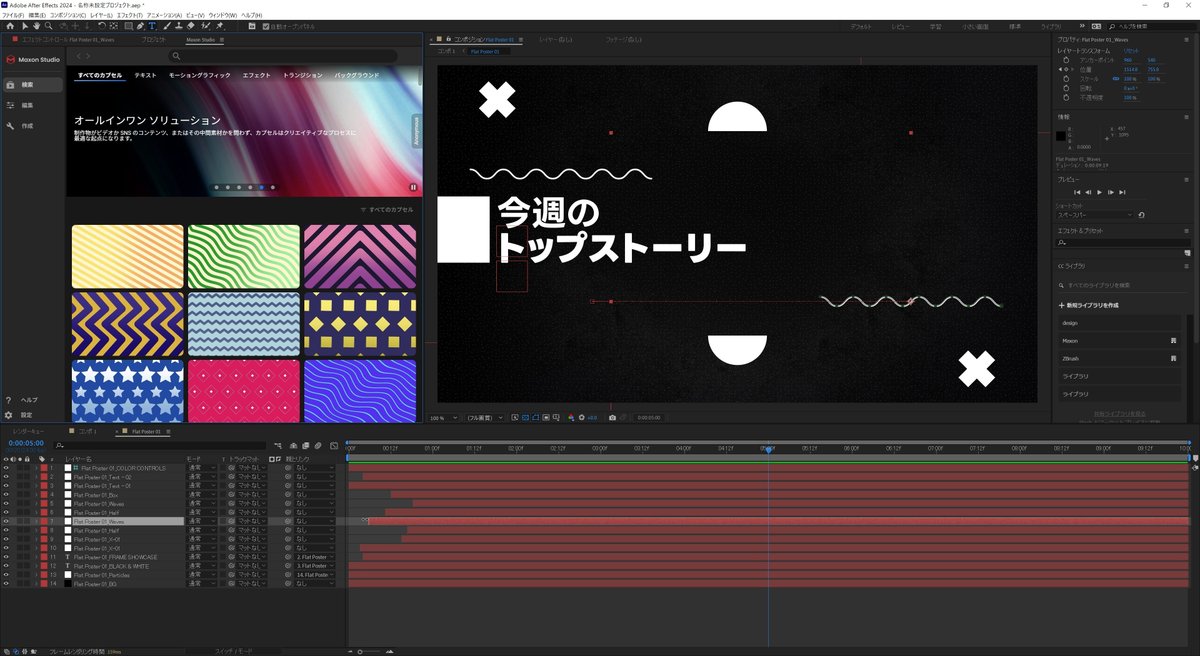
Task: Open the 親とリンク dropdown for Flat Poster 01_Particles
Action: [313, 575]
